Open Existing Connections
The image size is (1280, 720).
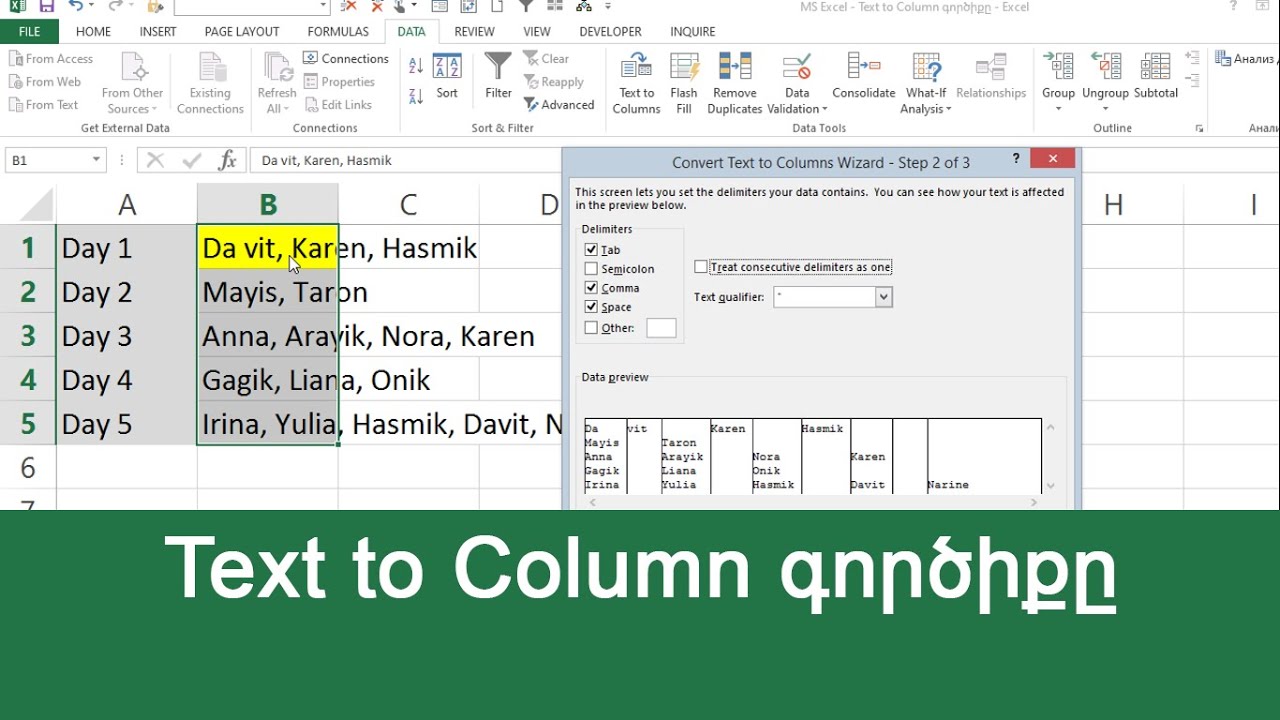[x=210, y=83]
